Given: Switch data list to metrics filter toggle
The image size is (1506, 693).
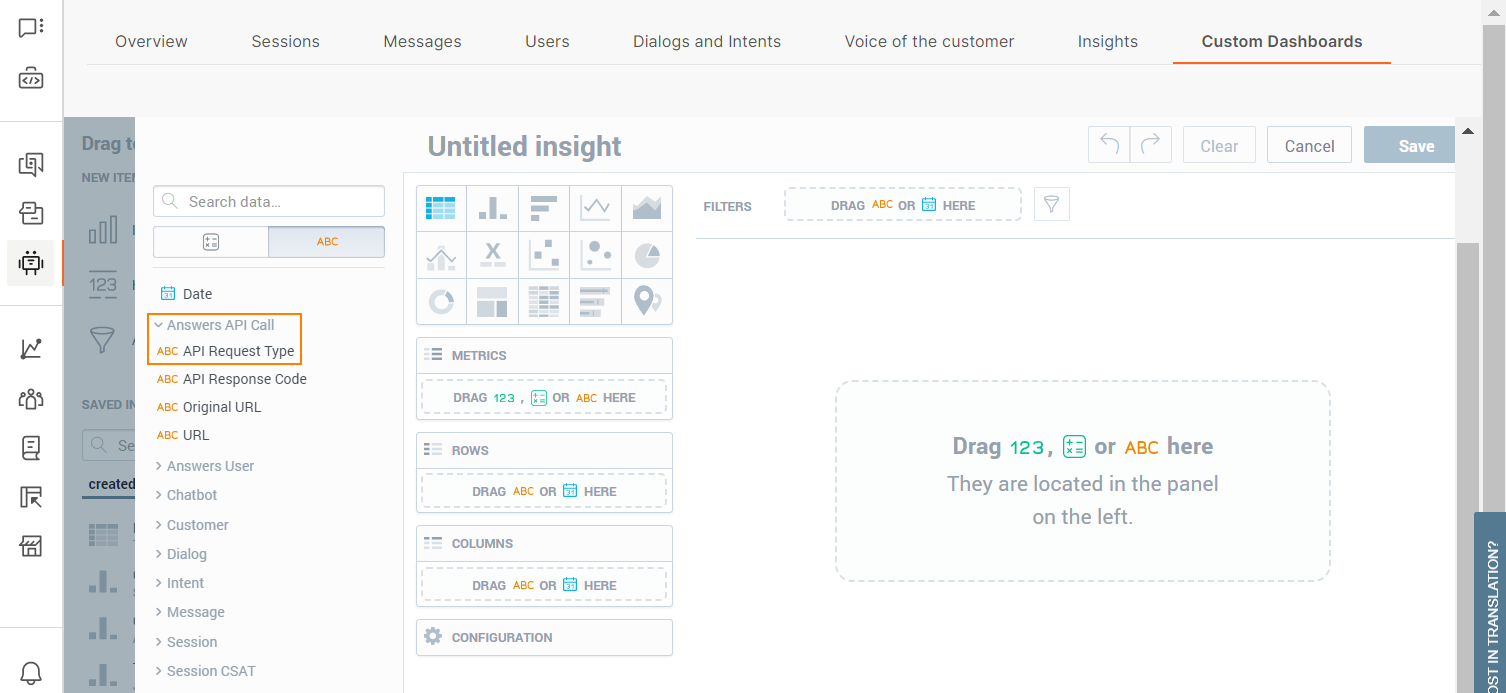Looking at the screenshot, I should tap(210, 242).
